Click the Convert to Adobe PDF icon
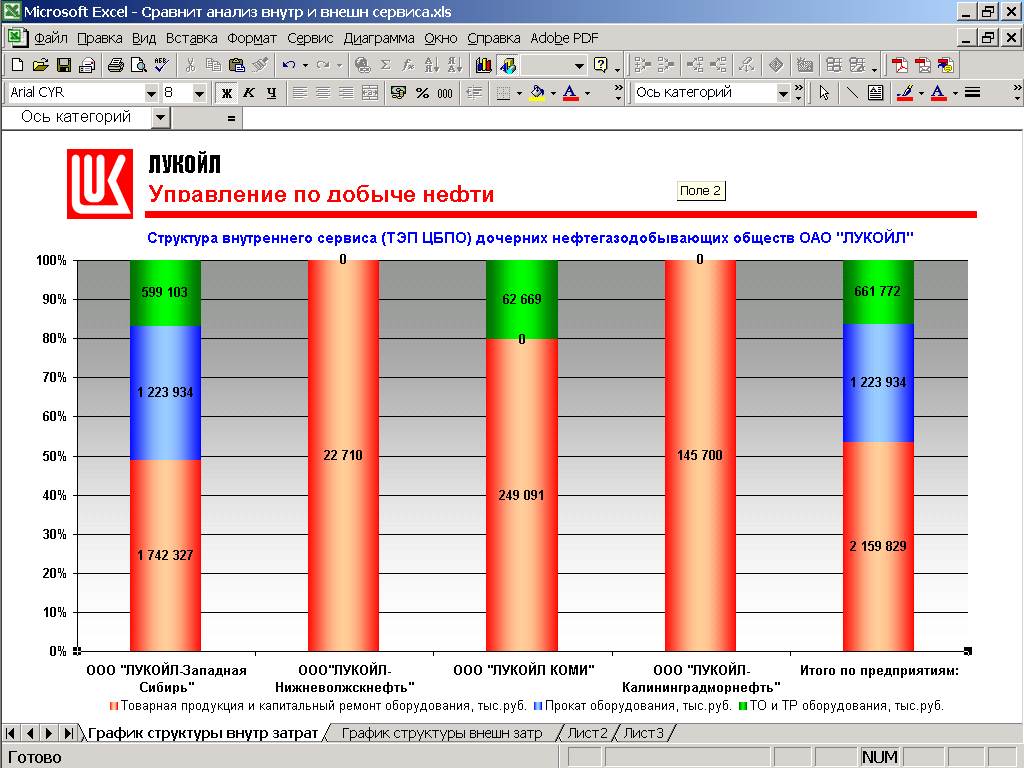This screenshot has width=1024, height=768. [x=900, y=65]
